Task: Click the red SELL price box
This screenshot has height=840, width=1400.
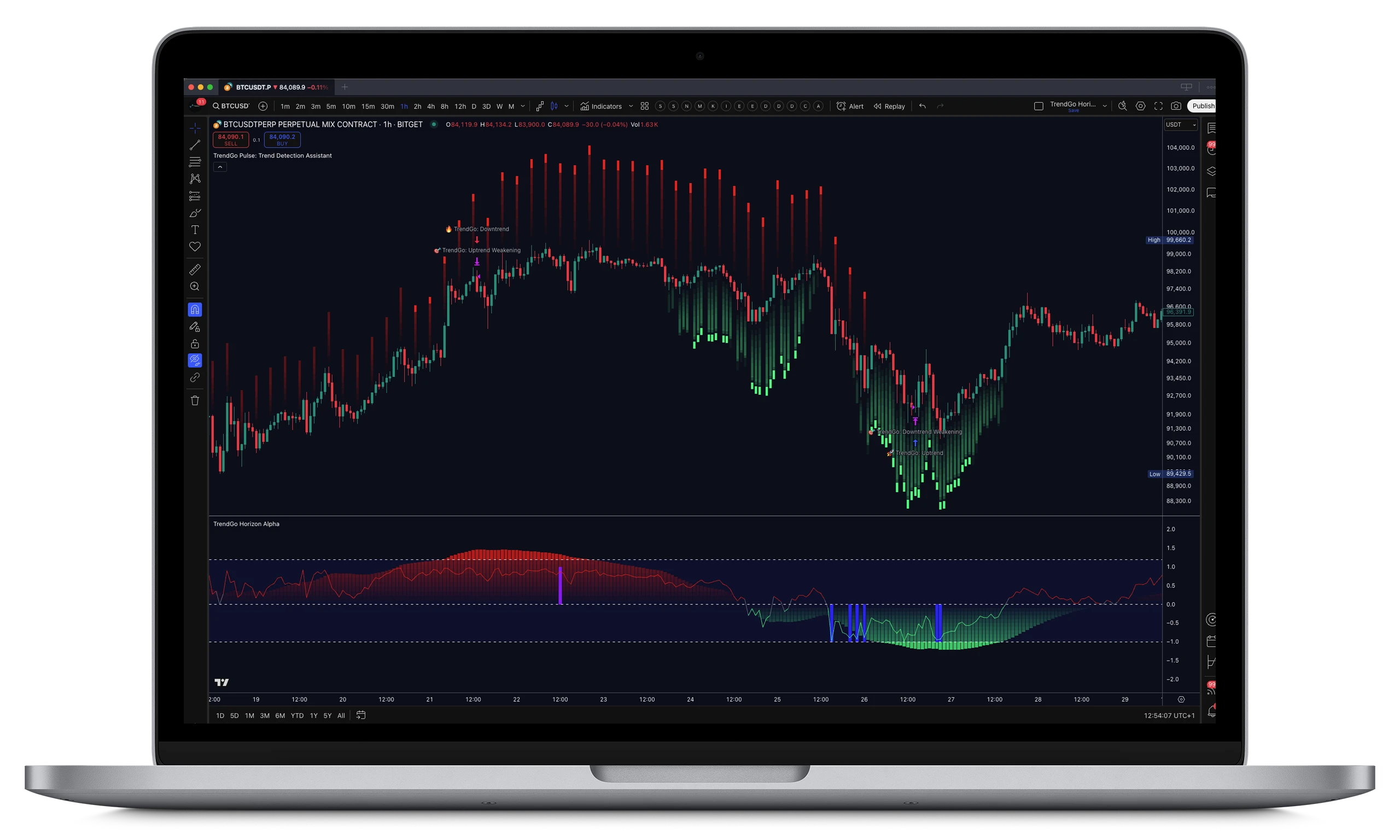Action: click(x=230, y=139)
